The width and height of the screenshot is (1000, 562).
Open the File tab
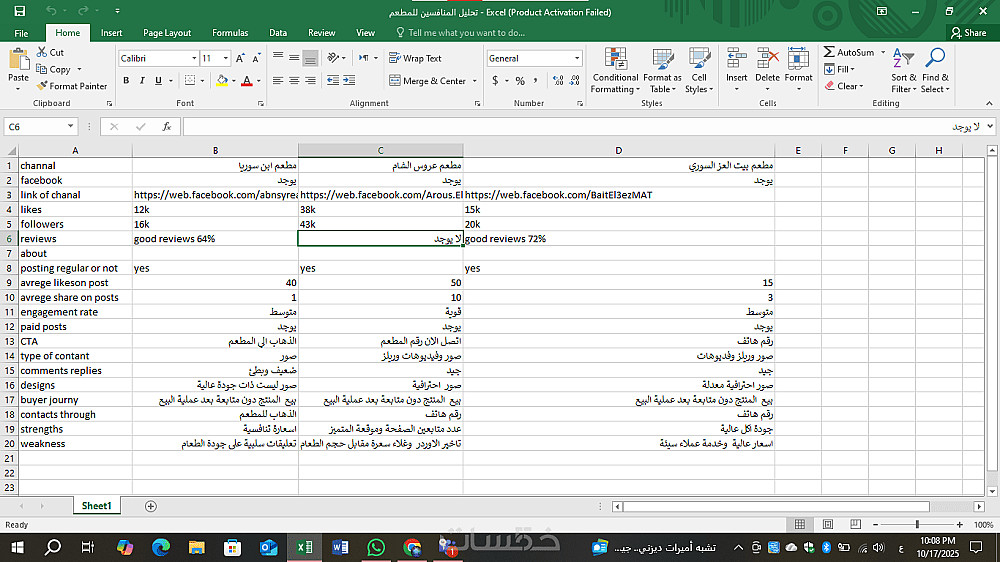21,33
